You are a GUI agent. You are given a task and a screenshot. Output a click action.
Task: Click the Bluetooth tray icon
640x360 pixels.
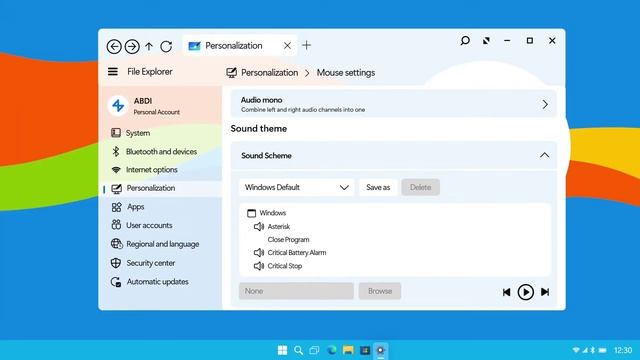[593, 350]
